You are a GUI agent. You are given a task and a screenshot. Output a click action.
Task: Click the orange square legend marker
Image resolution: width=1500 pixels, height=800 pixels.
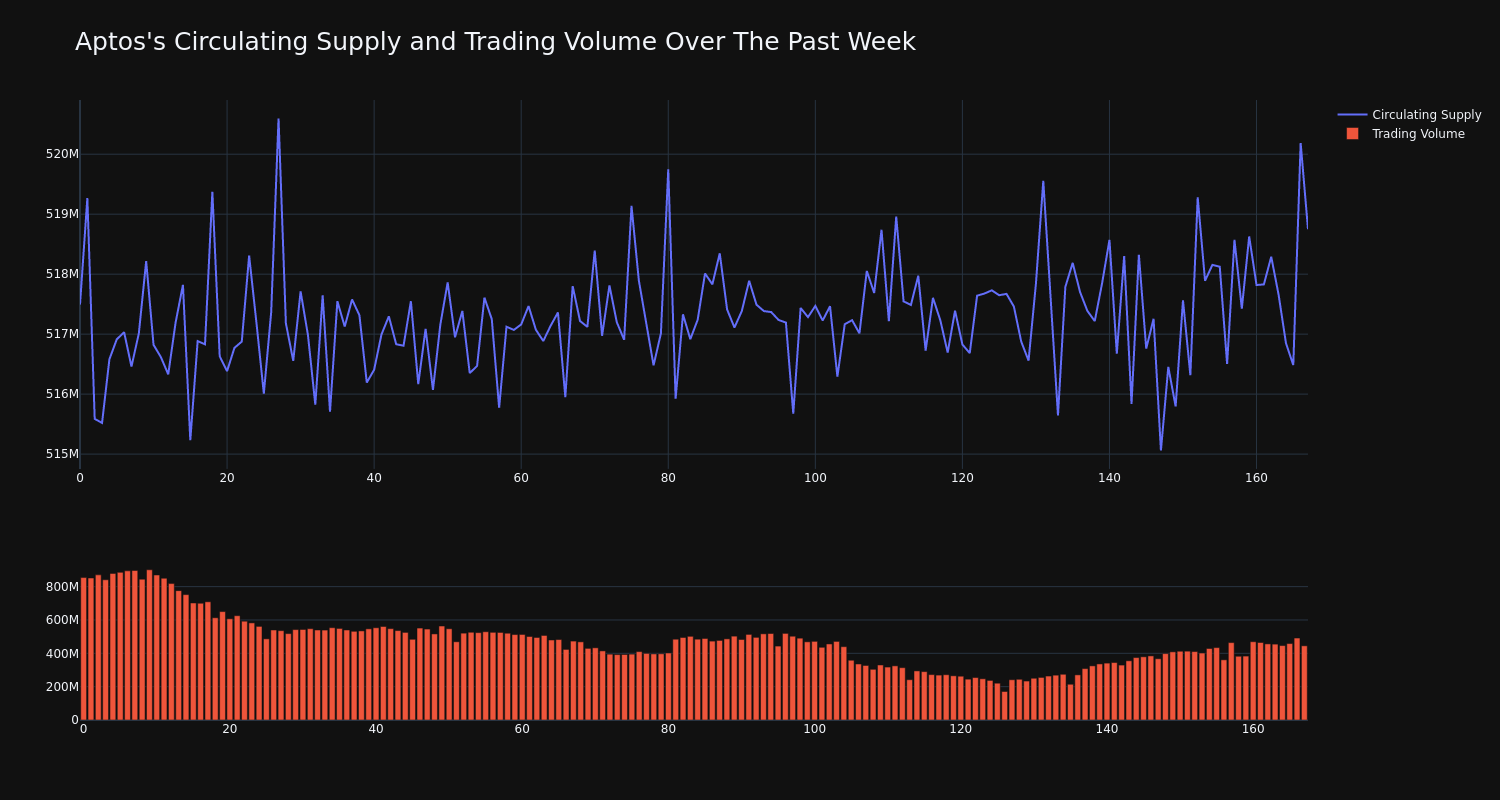(x=1352, y=134)
